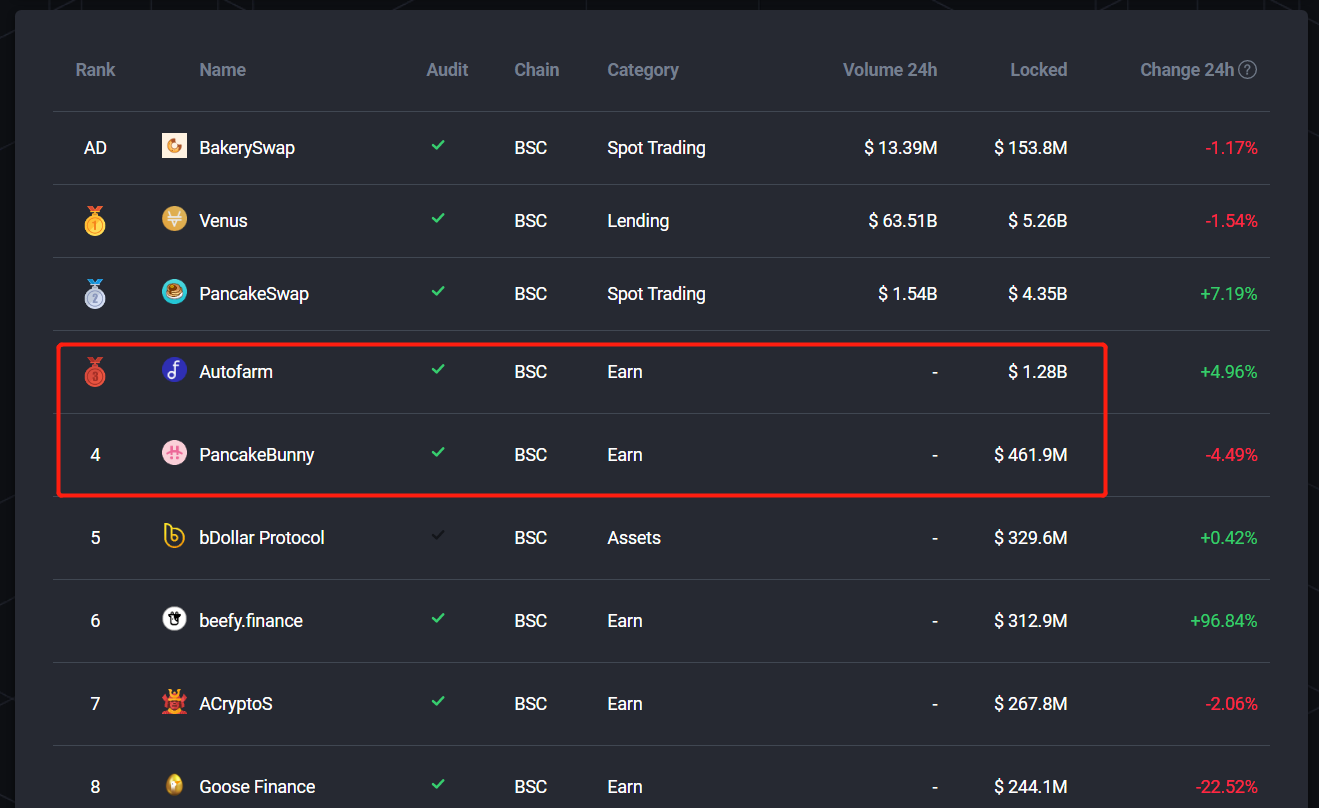
Task: Click the Rank column header
Action: 95,70
